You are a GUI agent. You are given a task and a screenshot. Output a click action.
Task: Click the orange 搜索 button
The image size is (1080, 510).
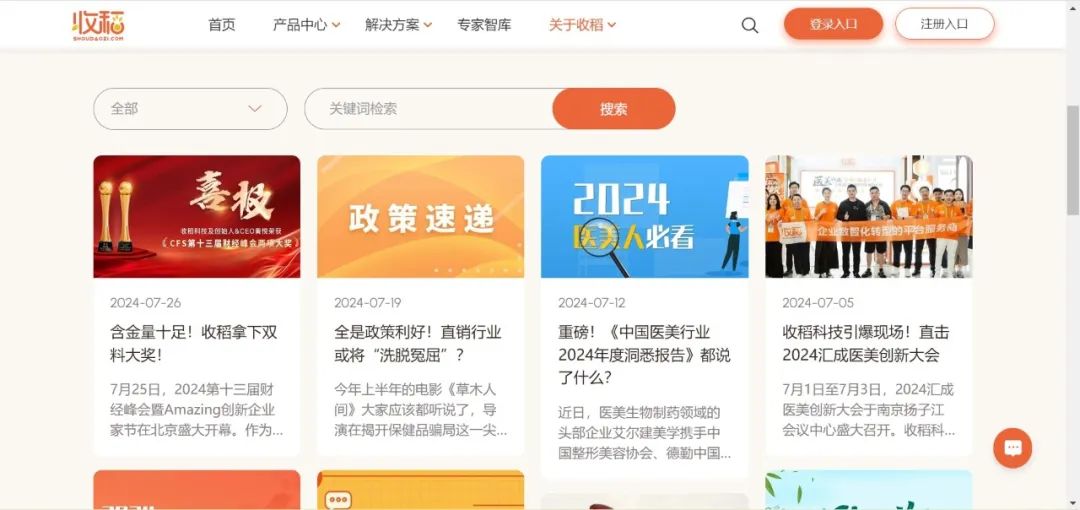pyautogui.click(x=614, y=109)
